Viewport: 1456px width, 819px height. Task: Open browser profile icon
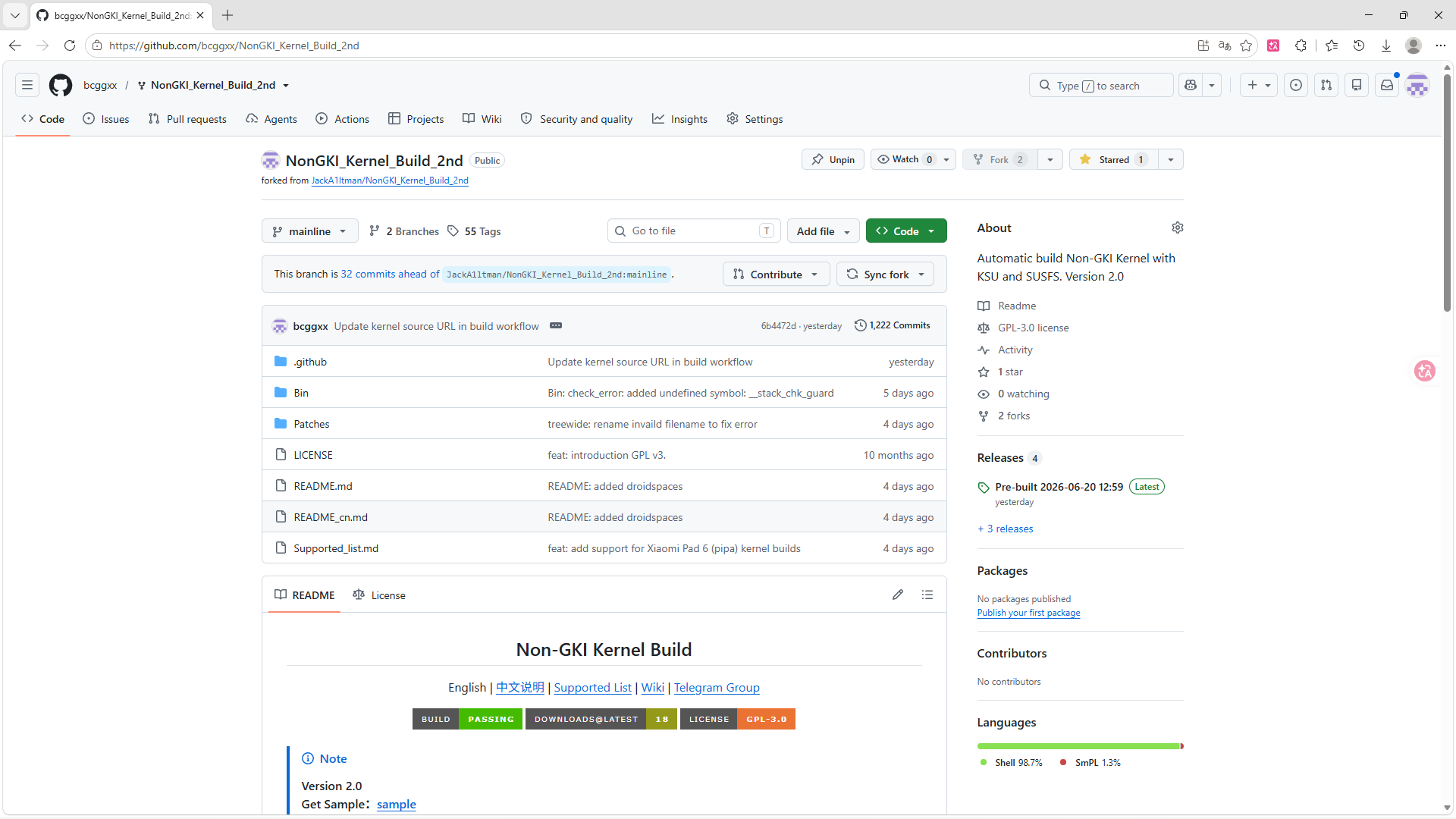click(1414, 45)
